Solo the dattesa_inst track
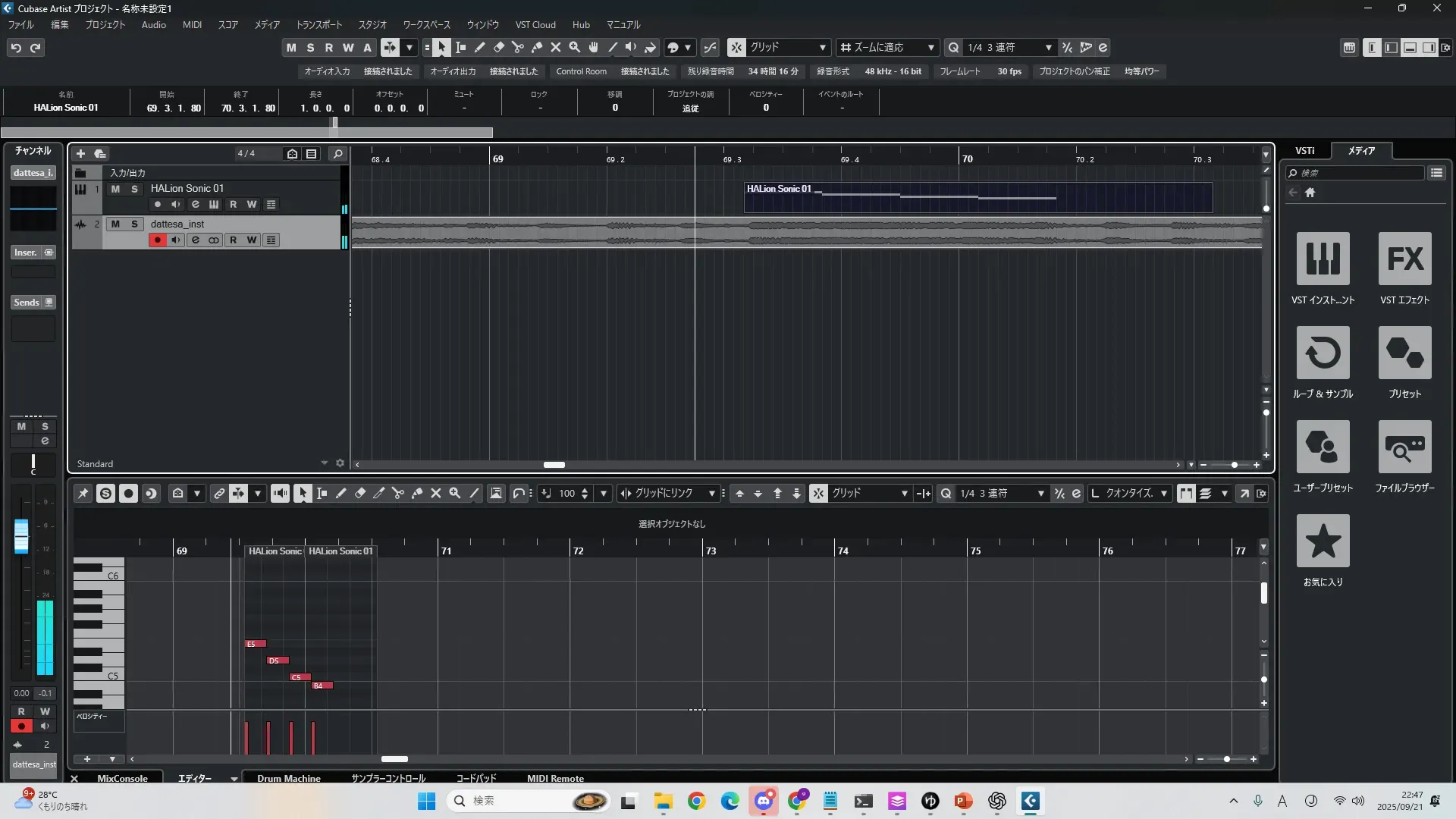This screenshot has height=819, width=1456. pyautogui.click(x=134, y=224)
